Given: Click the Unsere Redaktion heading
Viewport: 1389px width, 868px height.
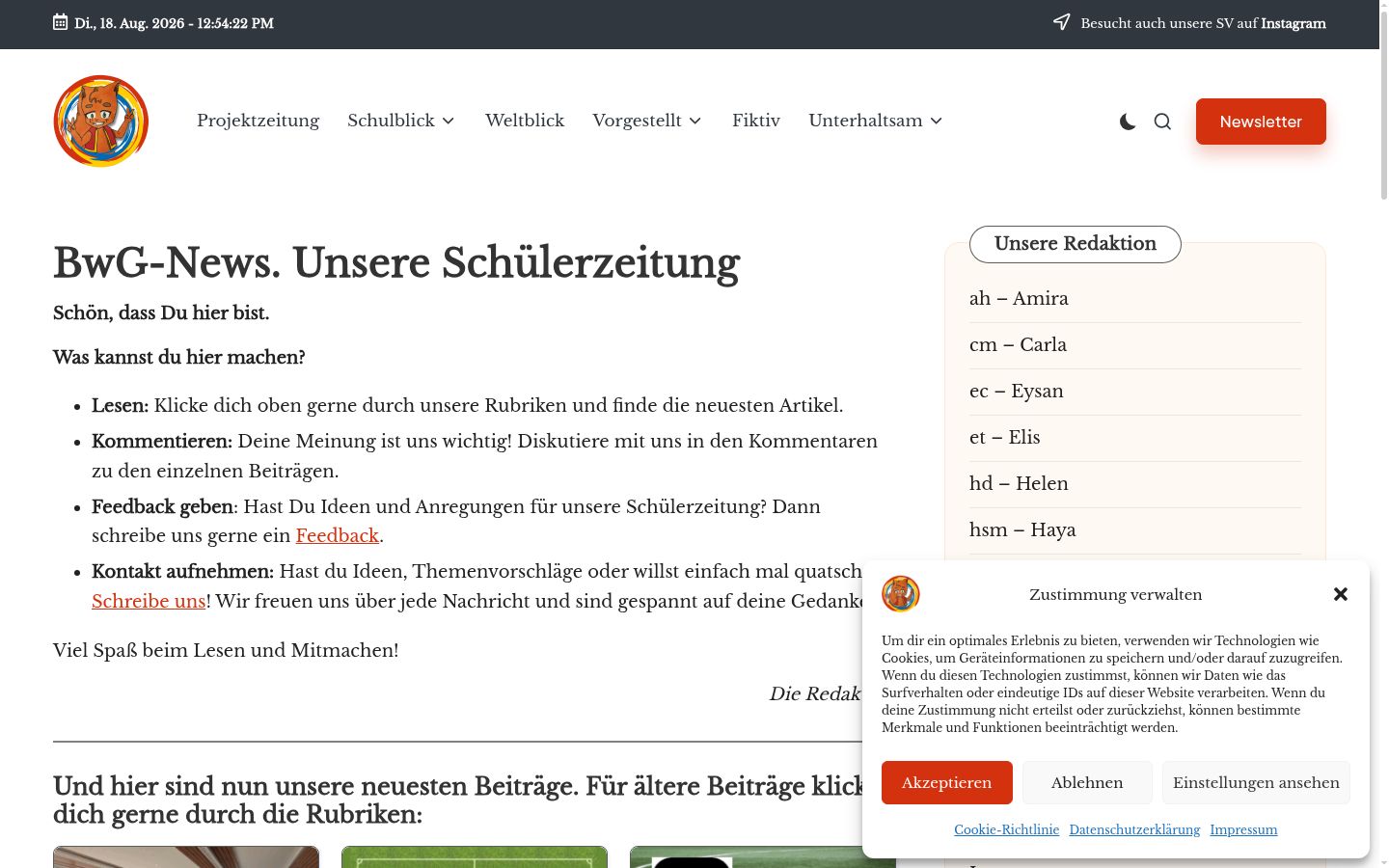Looking at the screenshot, I should point(1076,244).
